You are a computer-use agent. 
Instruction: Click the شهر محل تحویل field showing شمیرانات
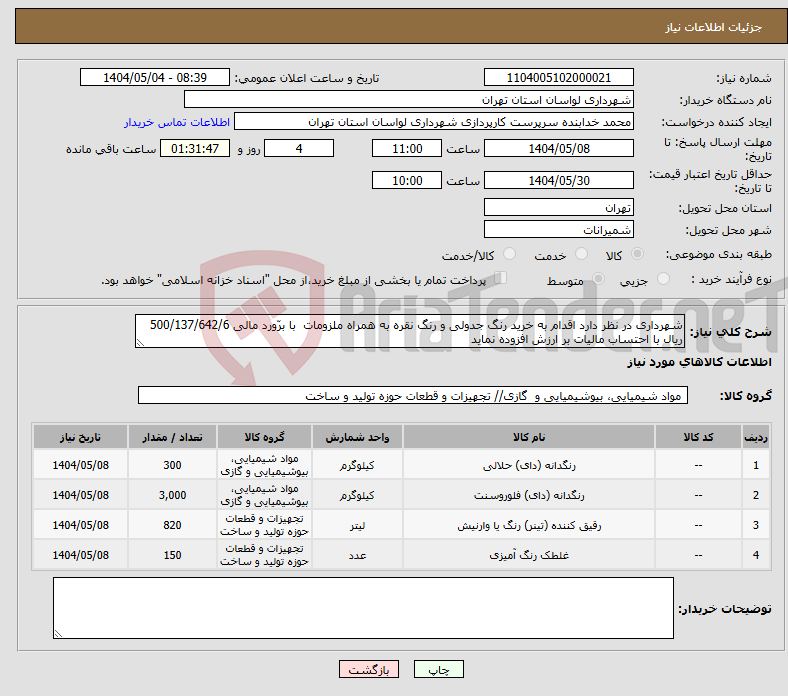click(x=558, y=230)
